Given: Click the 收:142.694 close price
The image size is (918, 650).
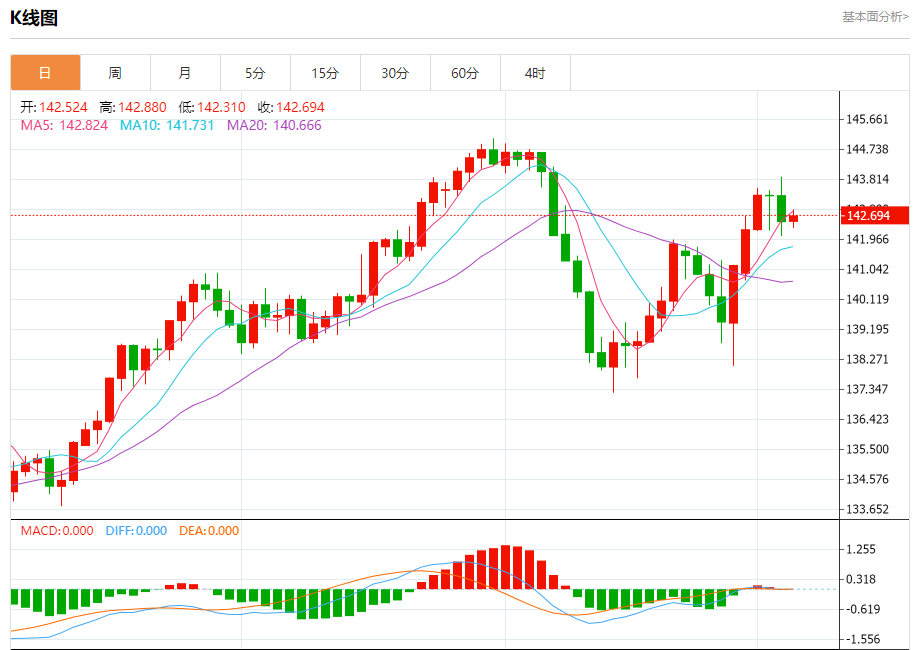Looking at the screenshot, I should pyautogui.click(x=291, y=107).
